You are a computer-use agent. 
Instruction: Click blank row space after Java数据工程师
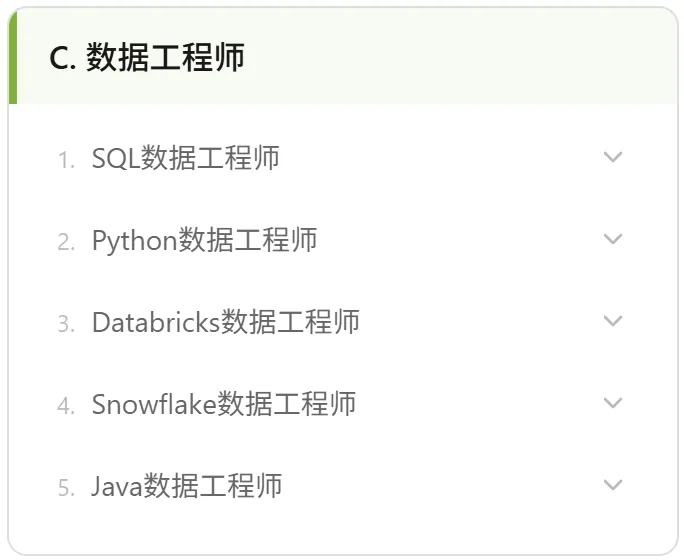(x=441, y=486)
